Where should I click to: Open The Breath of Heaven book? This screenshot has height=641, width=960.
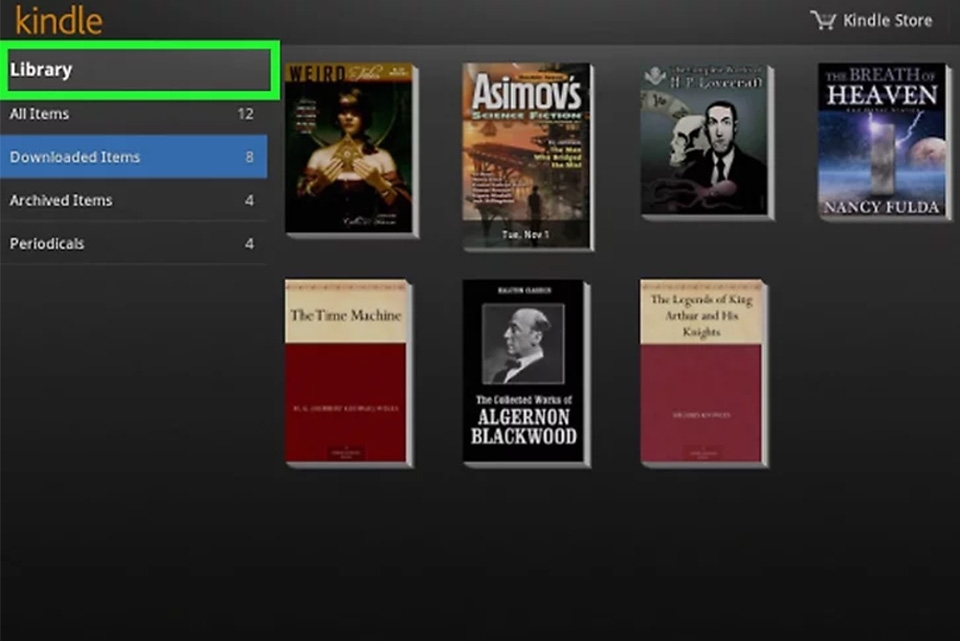tap(884, 141)
